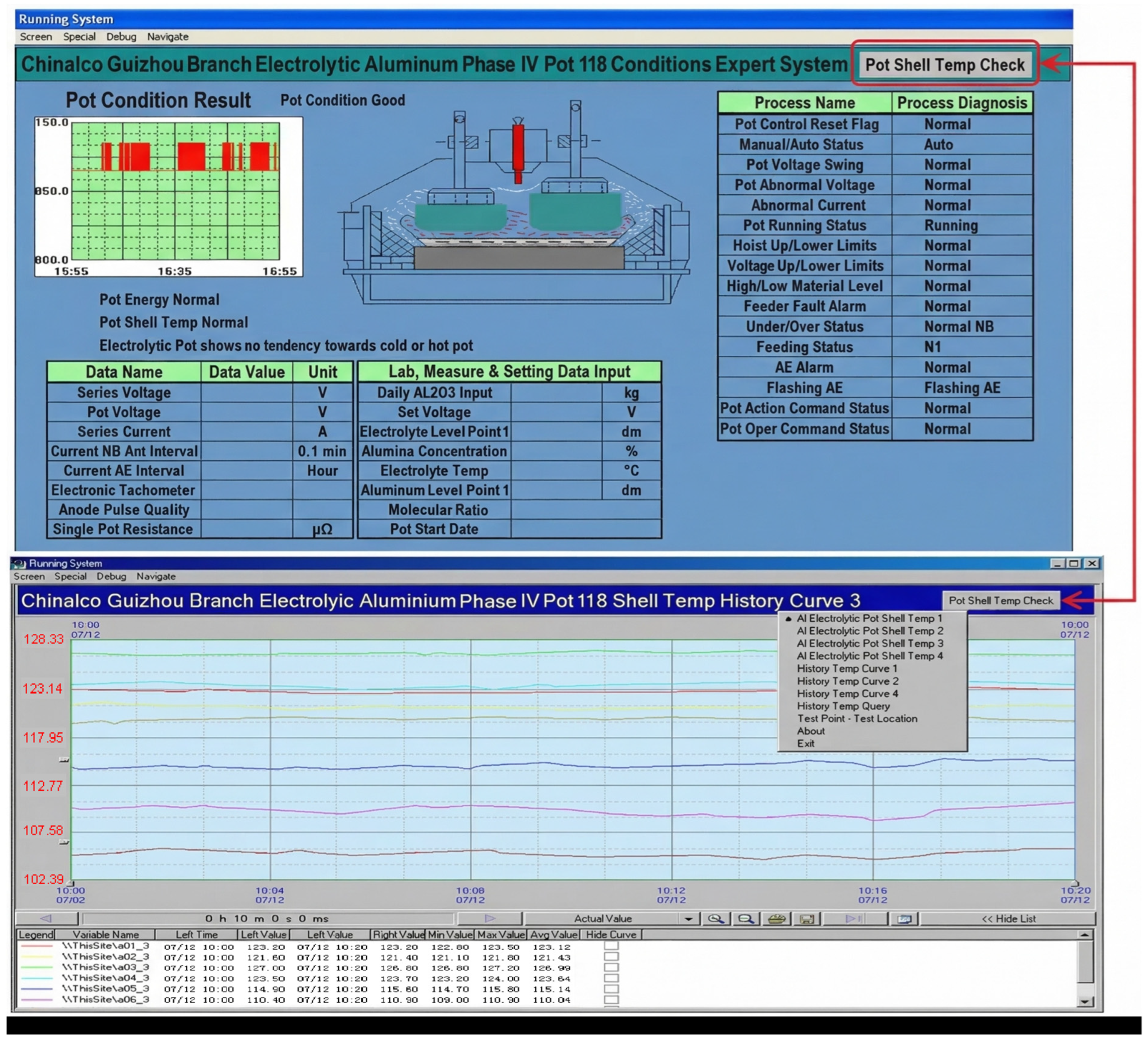Click the Hide List button
The width and height of the screenshot is (1148, 1041).
tap(1009, 919)
